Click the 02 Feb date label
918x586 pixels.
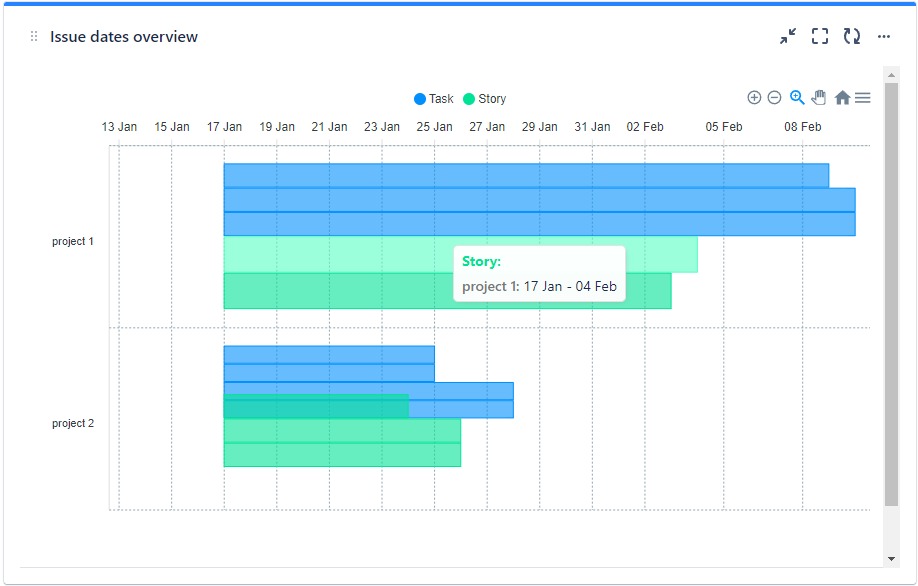click(x=645, y=127)
